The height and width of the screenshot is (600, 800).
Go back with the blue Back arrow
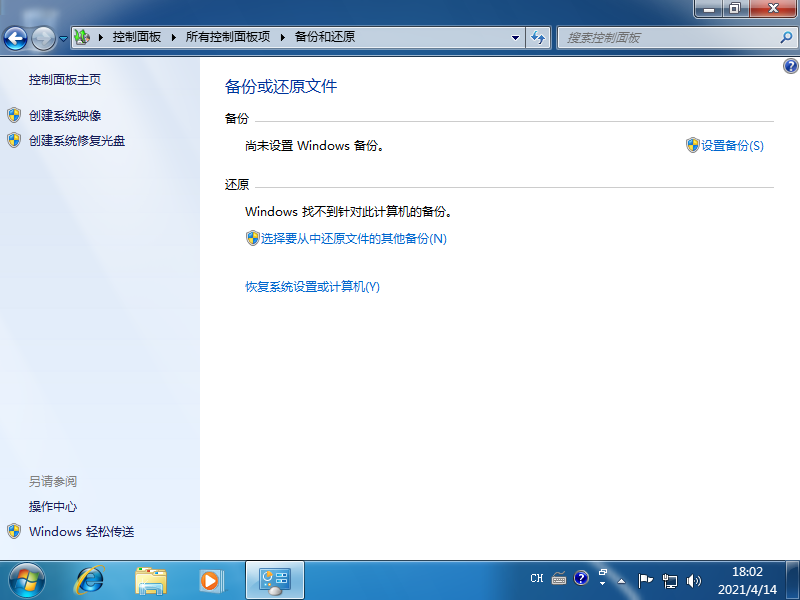coord(15,38)
